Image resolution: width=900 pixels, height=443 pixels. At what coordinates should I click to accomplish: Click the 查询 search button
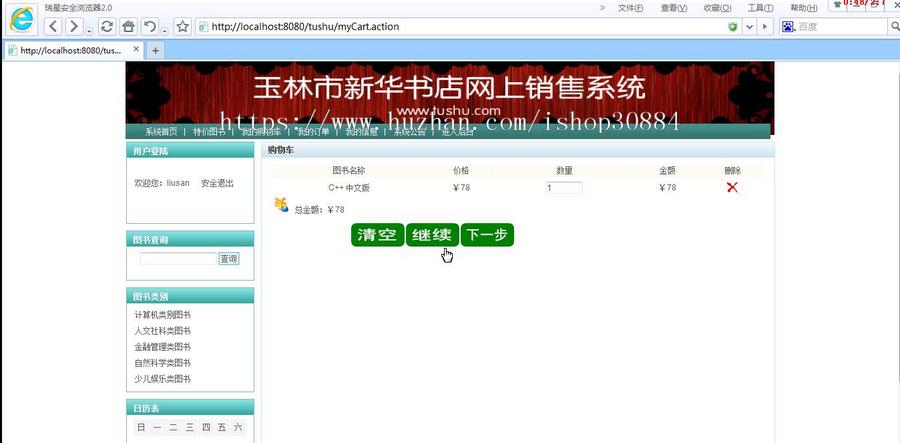pos(228,259)
